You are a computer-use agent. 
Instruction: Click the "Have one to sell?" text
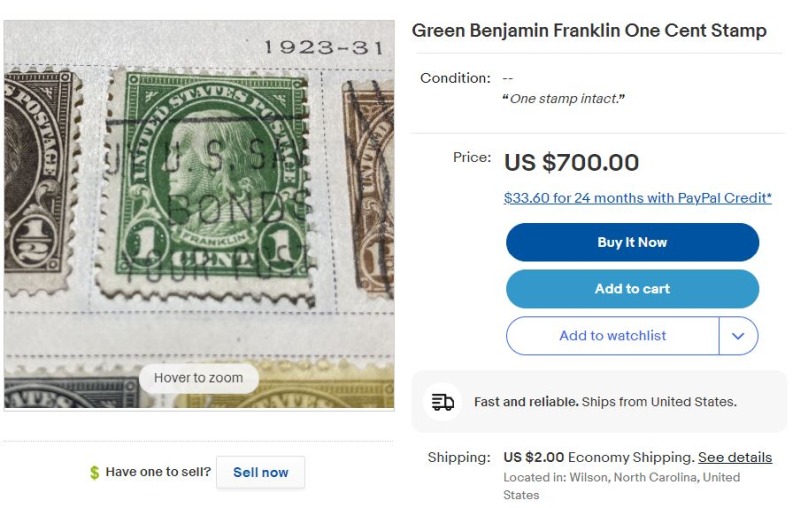click(158, 472)
